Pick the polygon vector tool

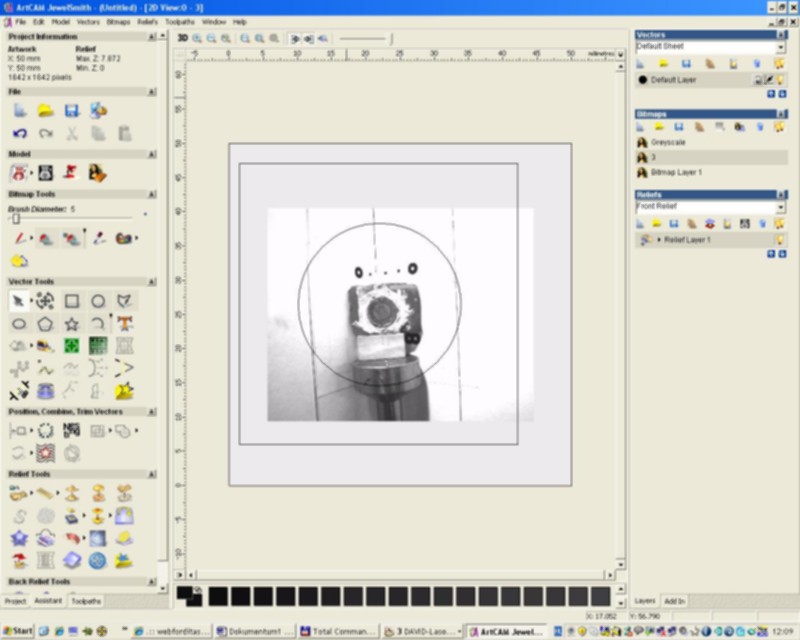(45, 324)
